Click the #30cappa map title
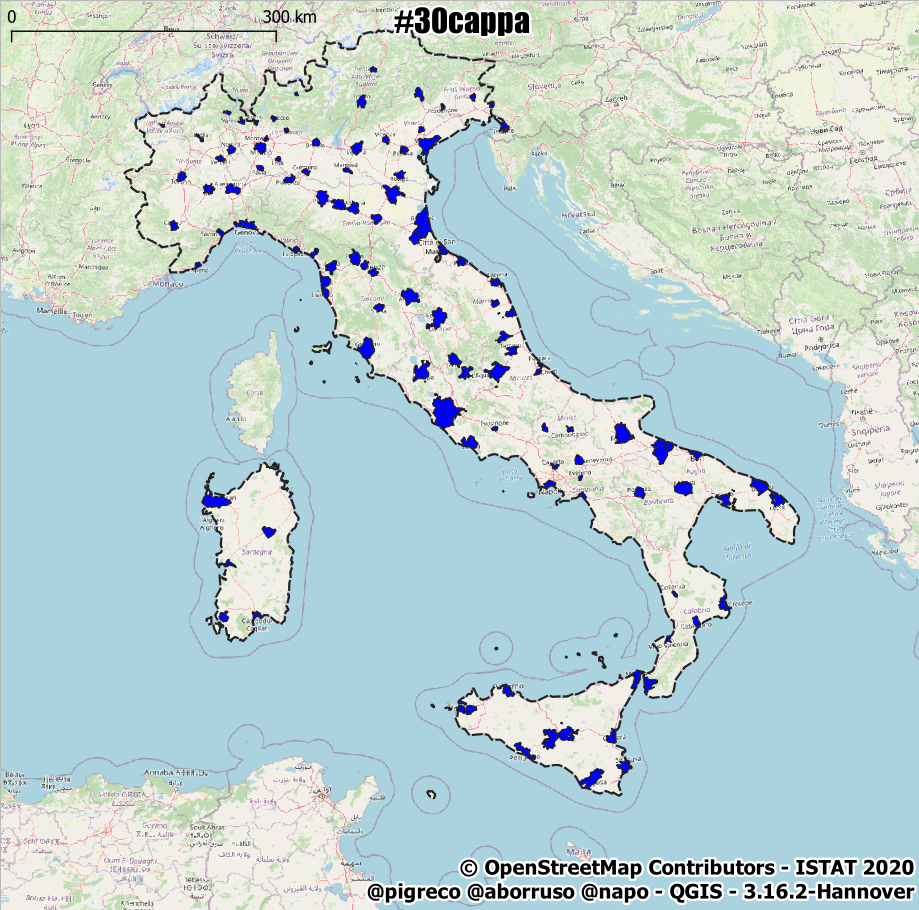The height and width of the screenshot is (910, 919). point(461,22)
